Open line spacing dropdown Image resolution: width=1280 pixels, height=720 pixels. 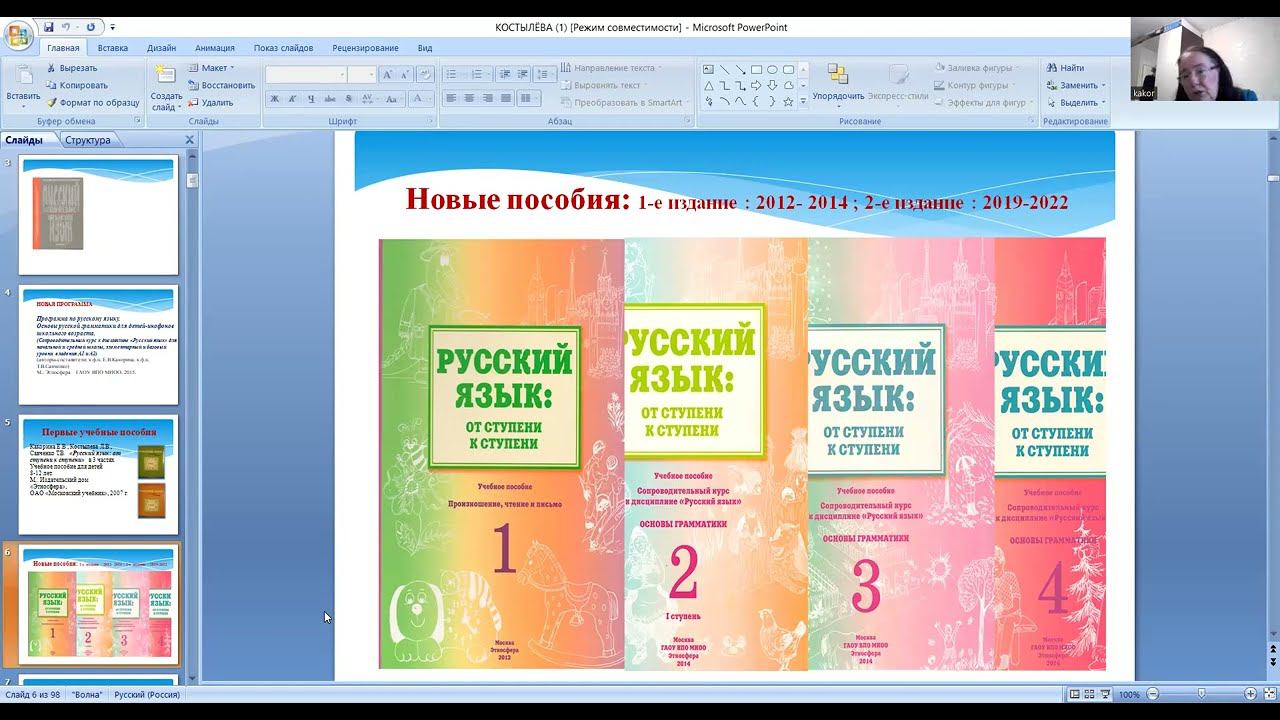point(545,75)
